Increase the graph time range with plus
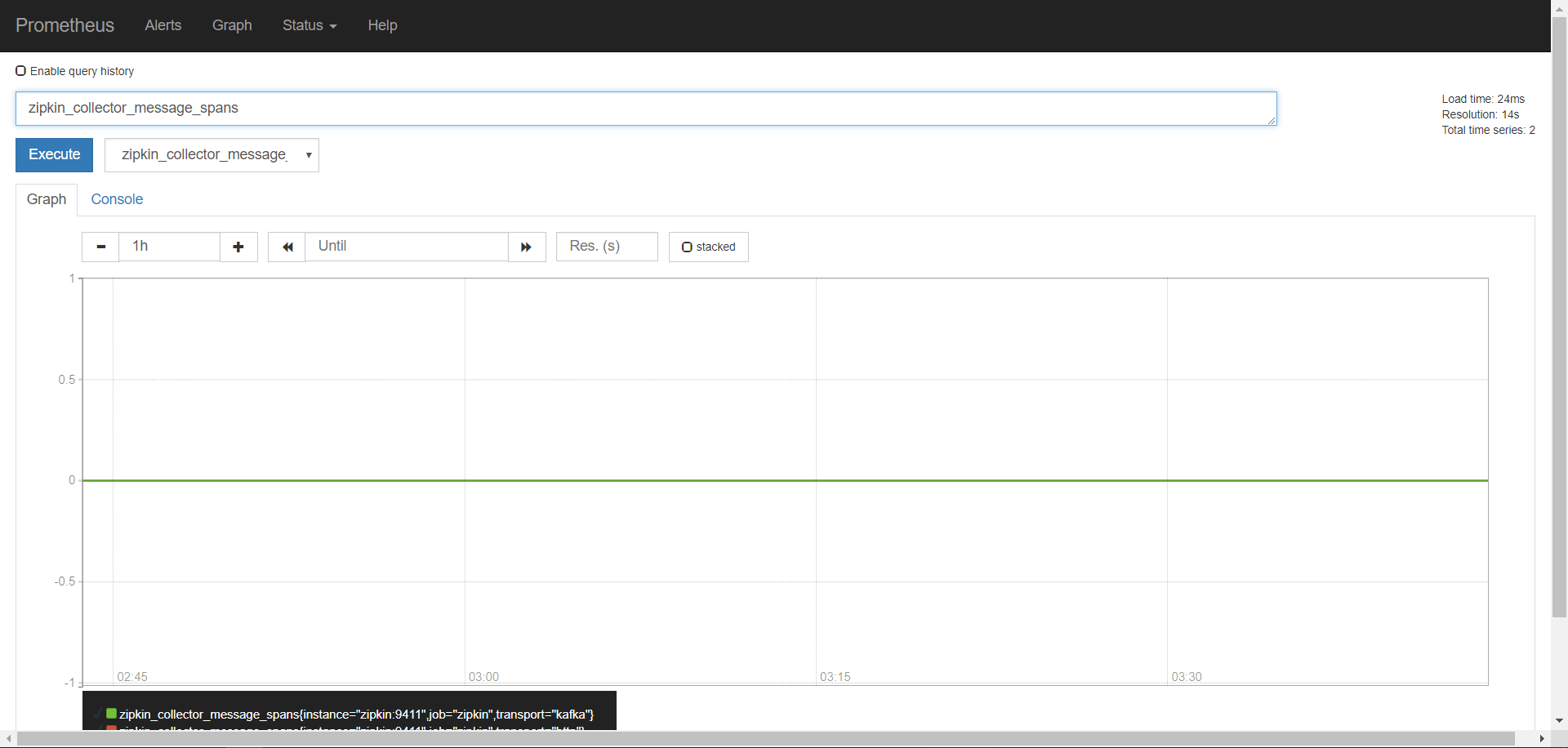 (x=238, y=247)
